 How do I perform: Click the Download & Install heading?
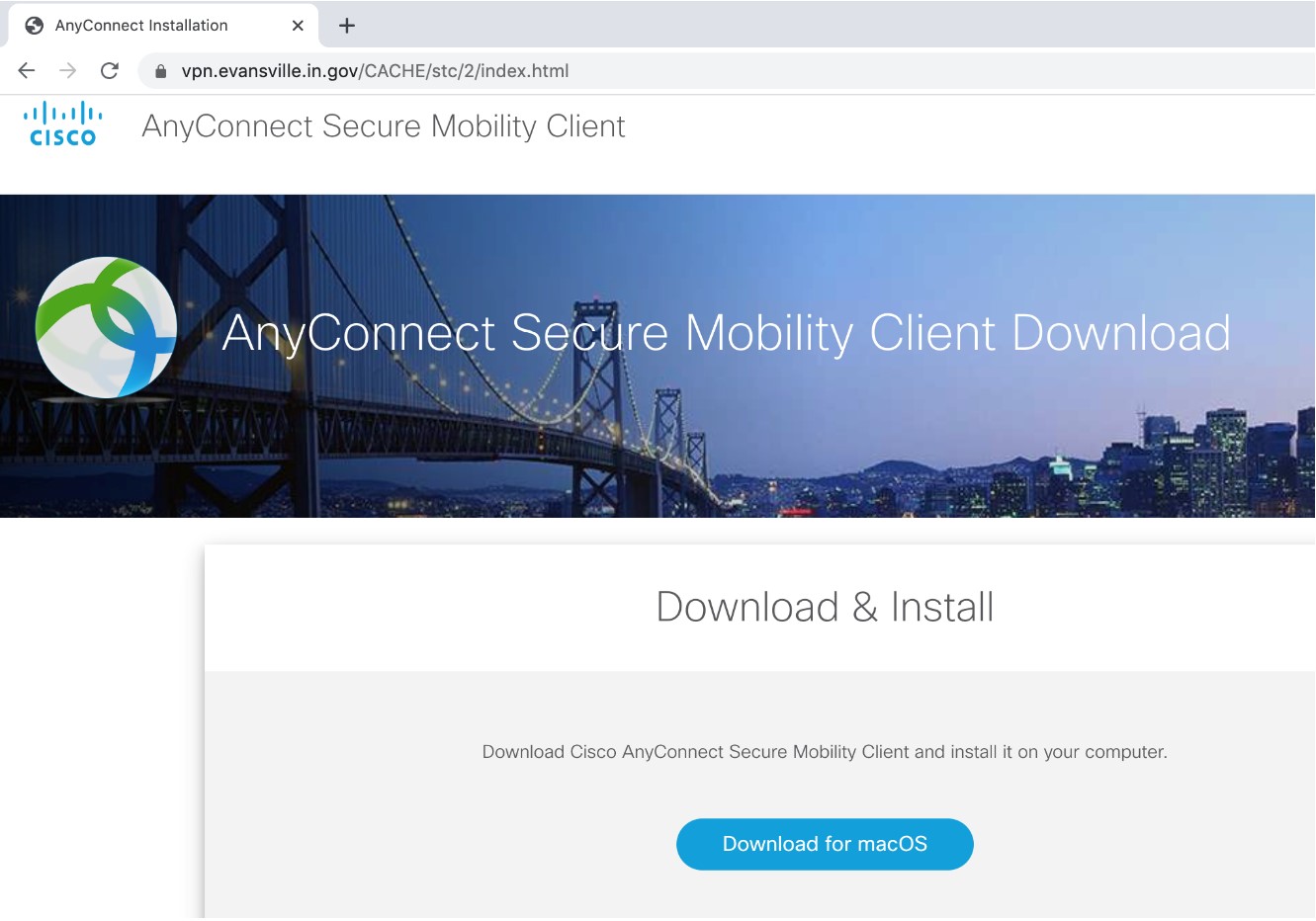click(x=825, y=607)
